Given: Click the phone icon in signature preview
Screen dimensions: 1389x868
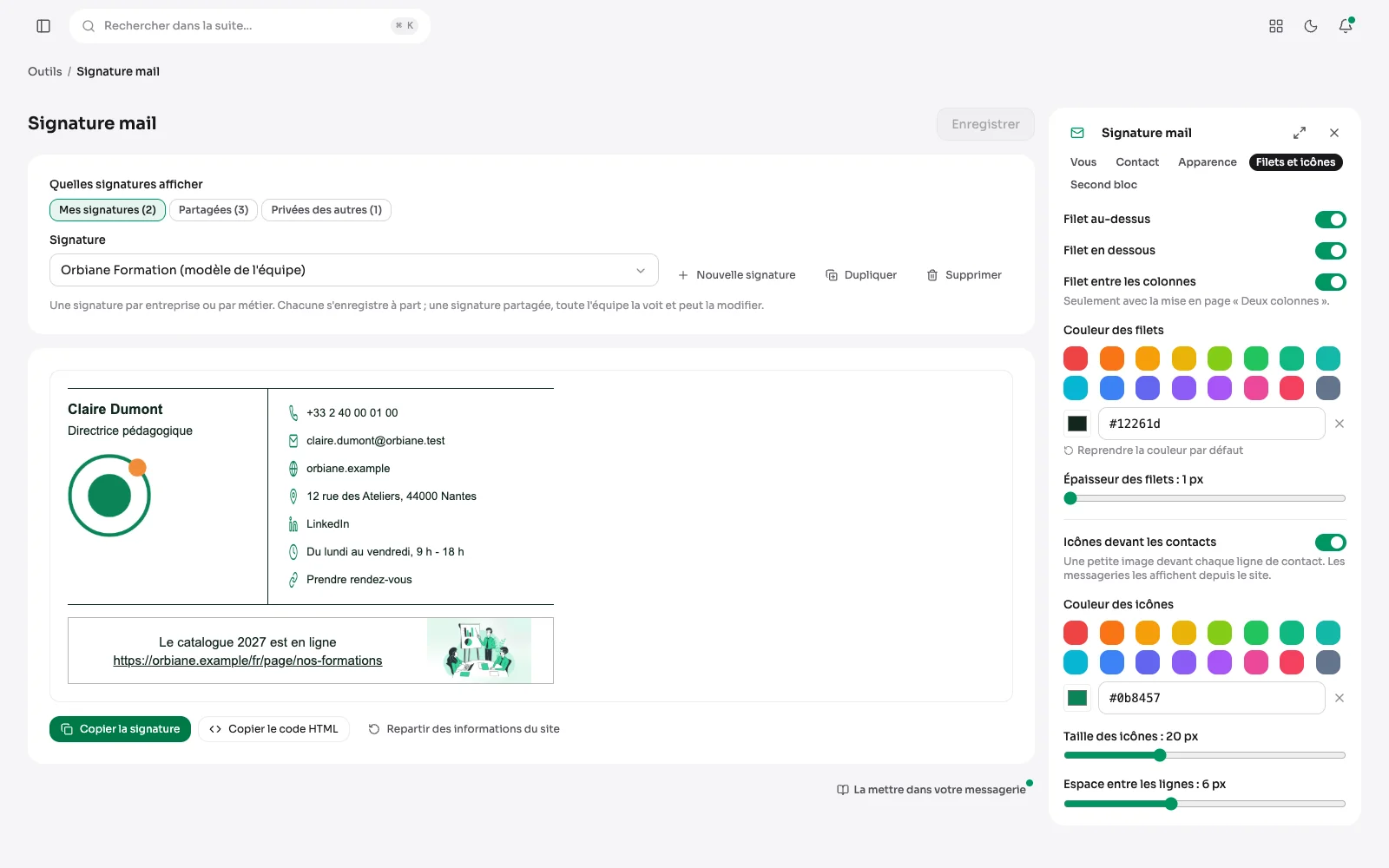Looking at the screenshot, I should click(293, 413).
